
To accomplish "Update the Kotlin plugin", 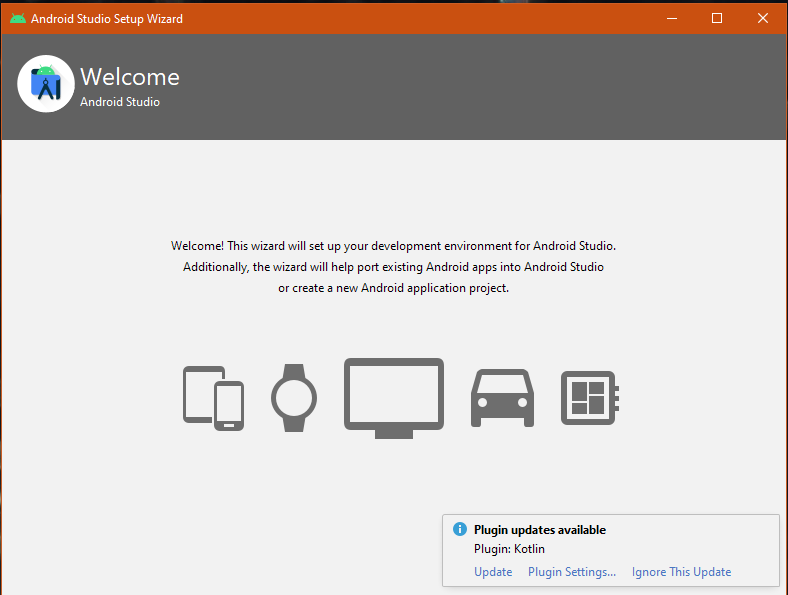I will (493, 572).
